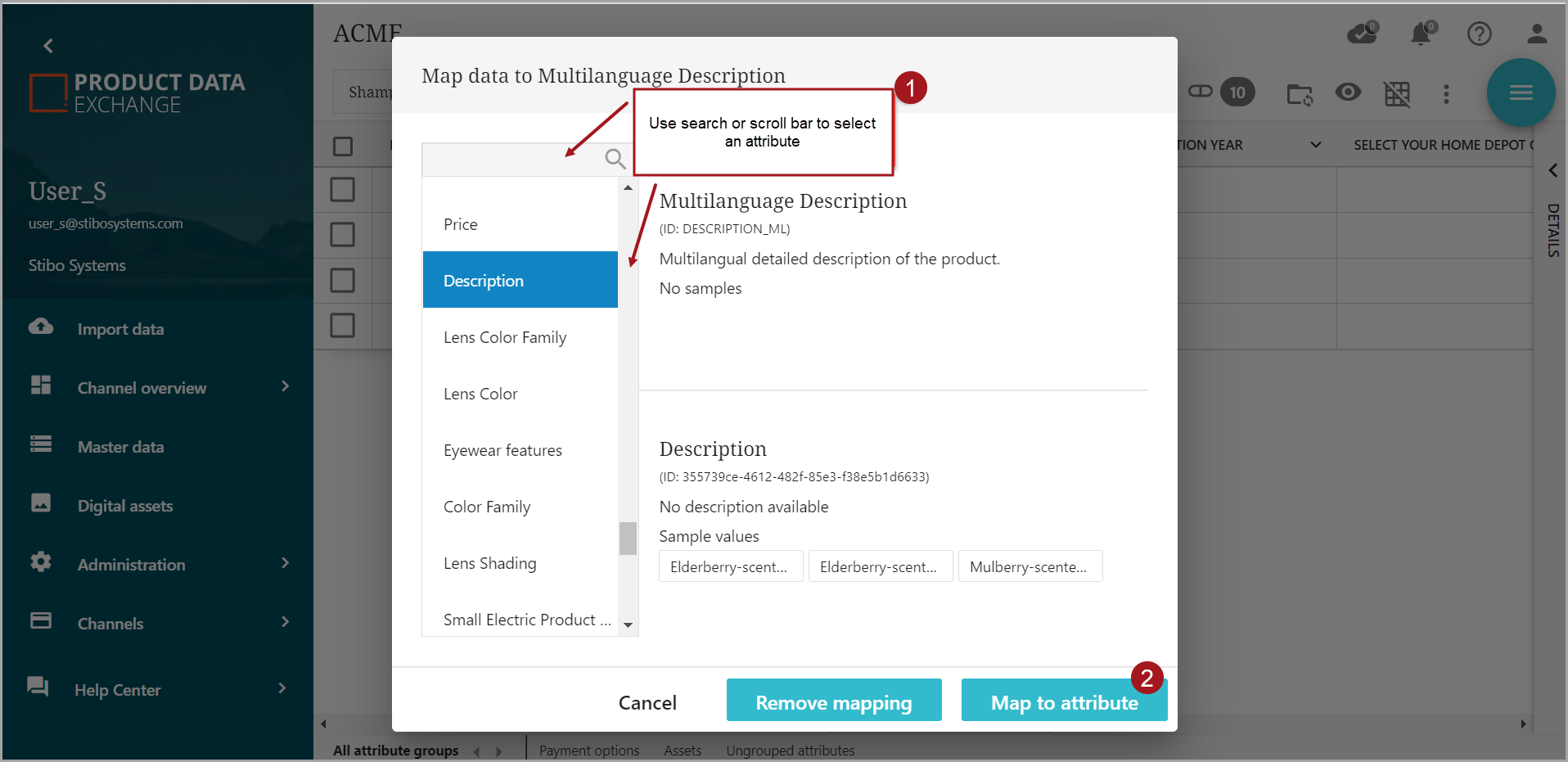Screen dimensions: 1568x762
Task: Click the search magnifier icon in attribute list
Action: tap(615, 159)
